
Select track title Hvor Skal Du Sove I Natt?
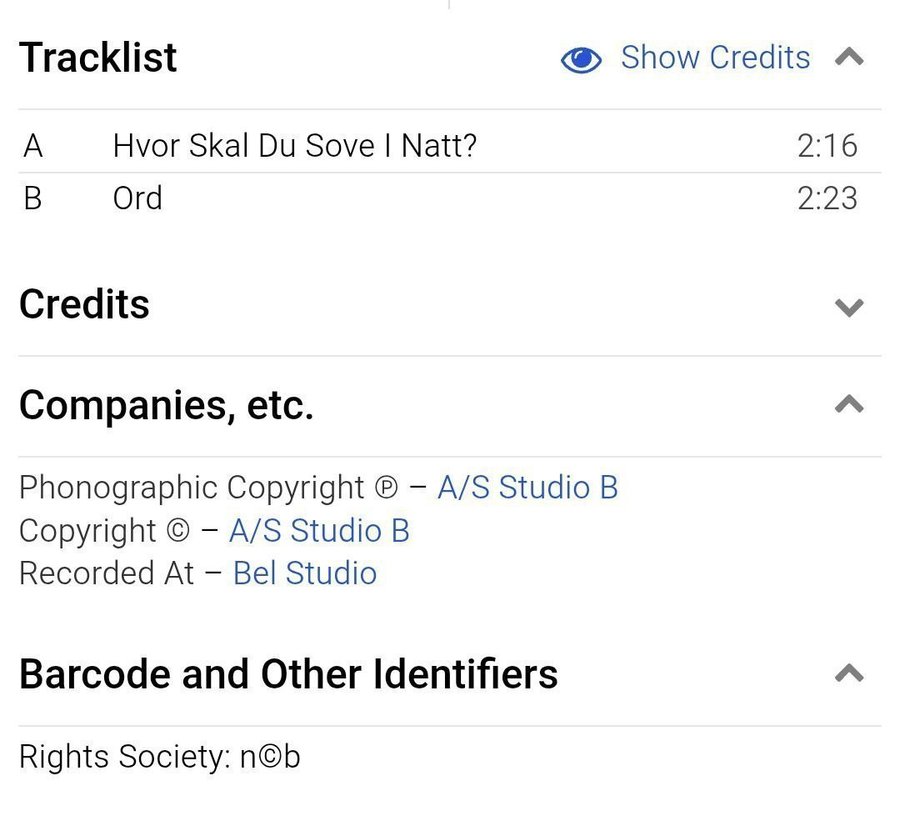tap(295, 146)
